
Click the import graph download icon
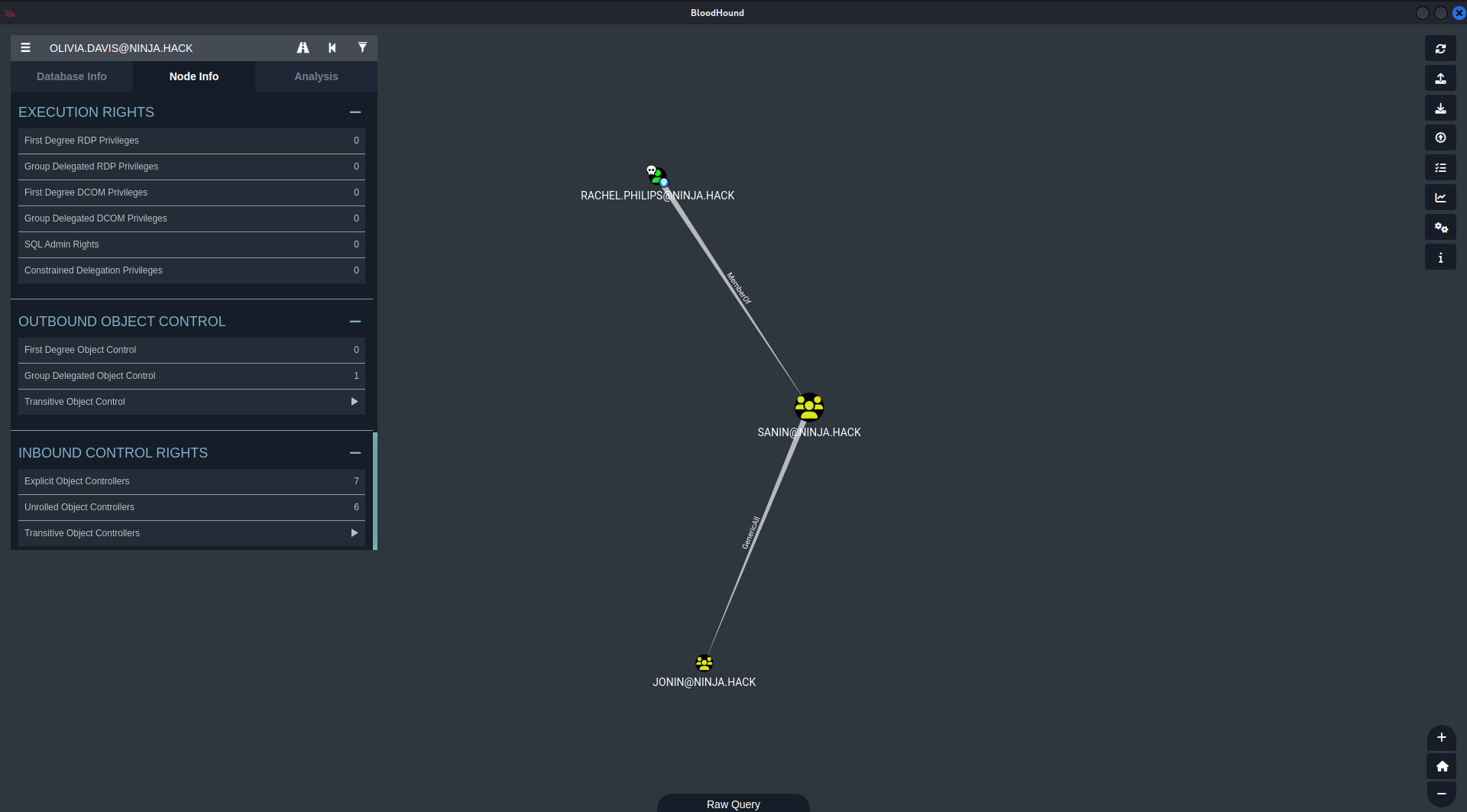tap(1439, 108)
